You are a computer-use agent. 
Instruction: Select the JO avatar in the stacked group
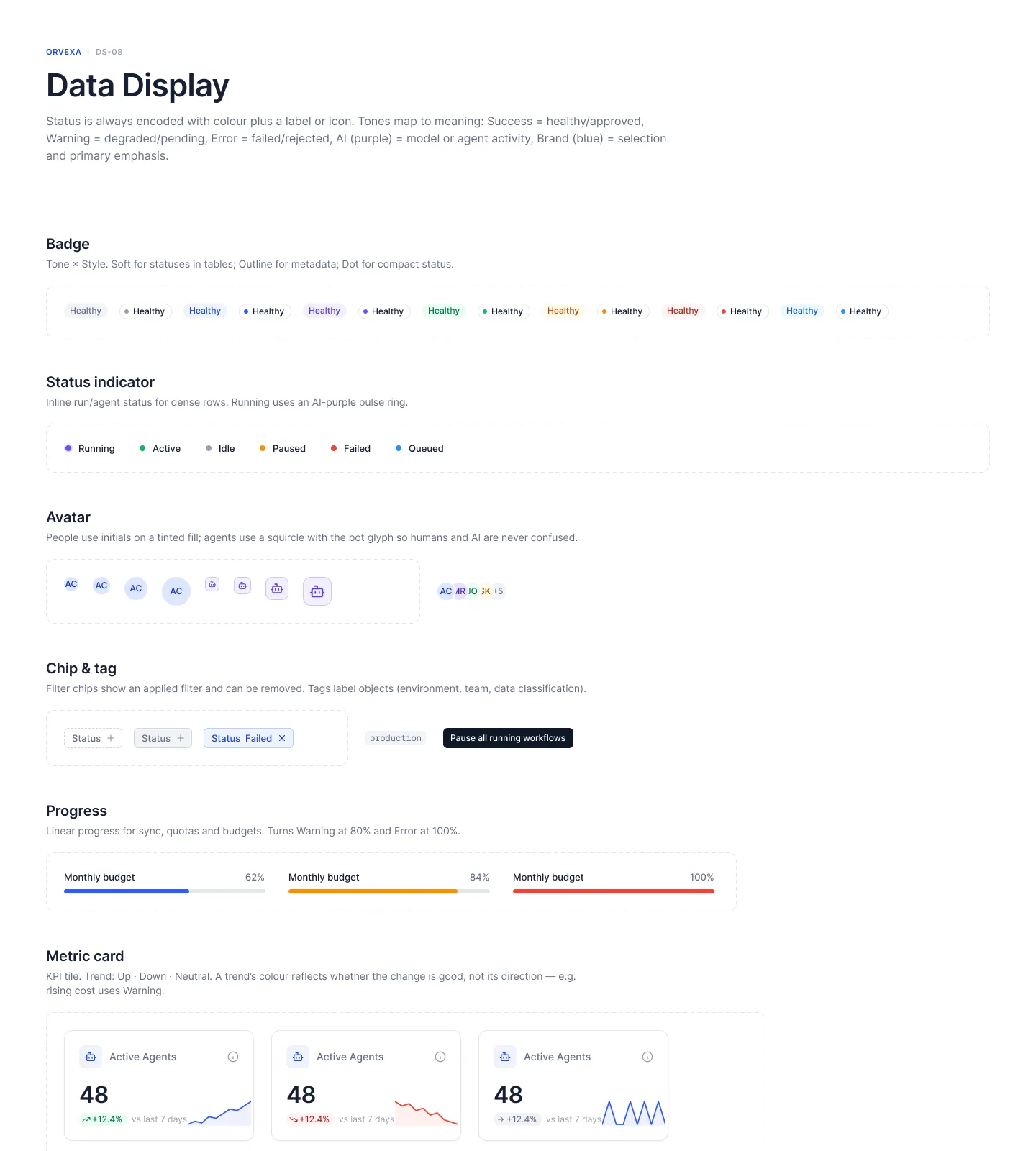pyautogui.click(x=473, y=591)
